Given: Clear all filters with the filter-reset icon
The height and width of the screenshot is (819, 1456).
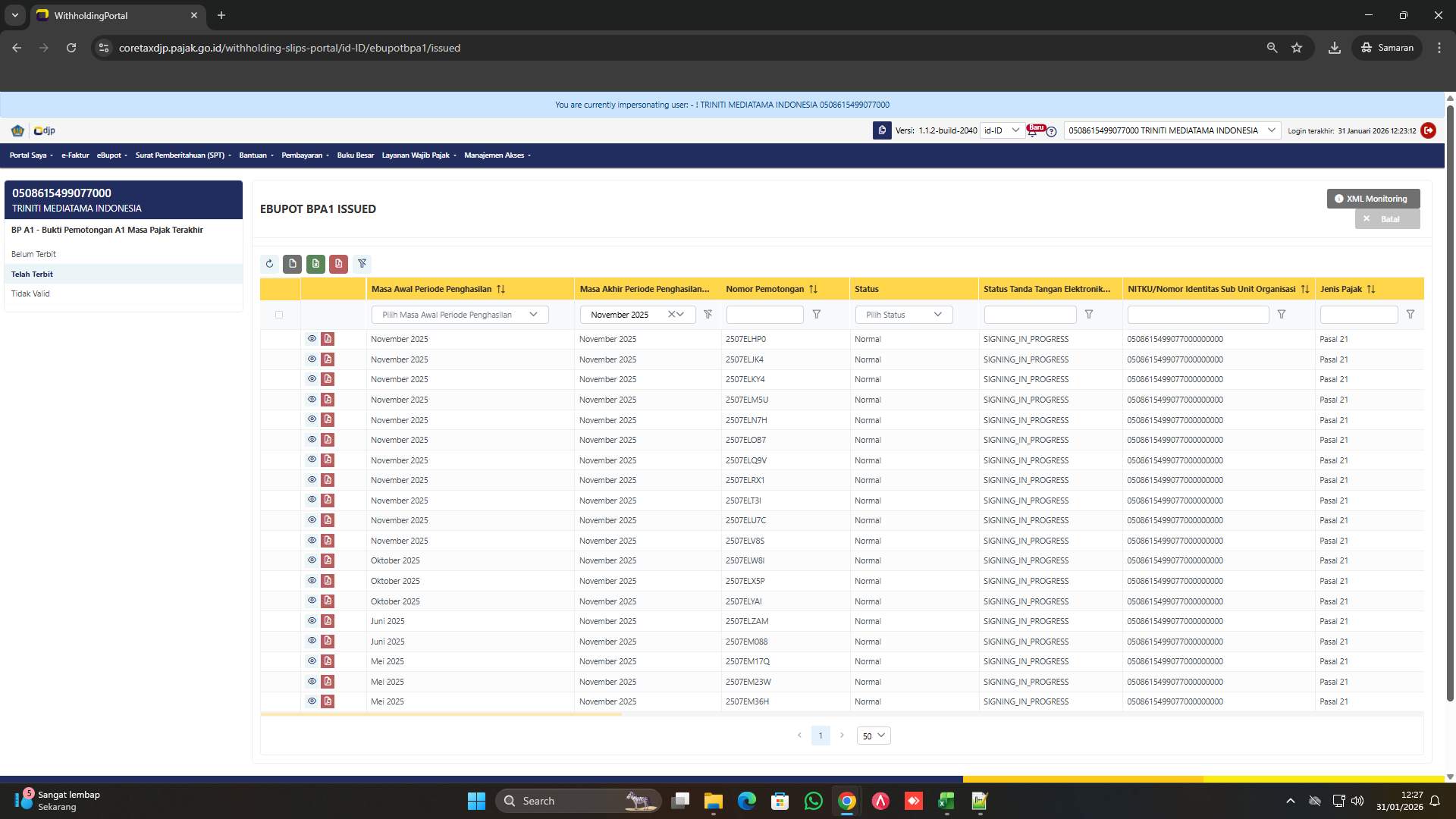Looking at the screenshot, I should point(362,264).
